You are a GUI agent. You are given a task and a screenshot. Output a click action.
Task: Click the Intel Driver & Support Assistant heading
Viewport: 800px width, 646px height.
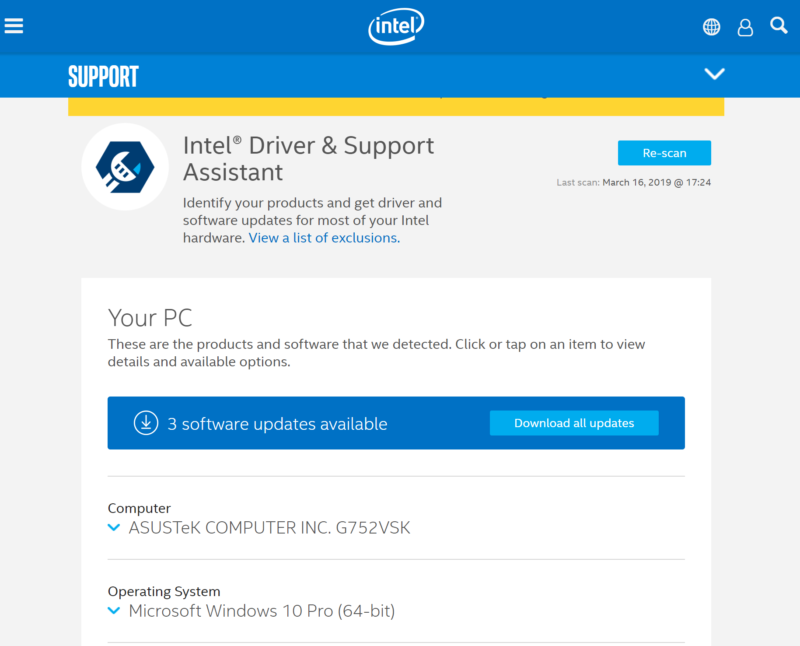pos(308,158)
